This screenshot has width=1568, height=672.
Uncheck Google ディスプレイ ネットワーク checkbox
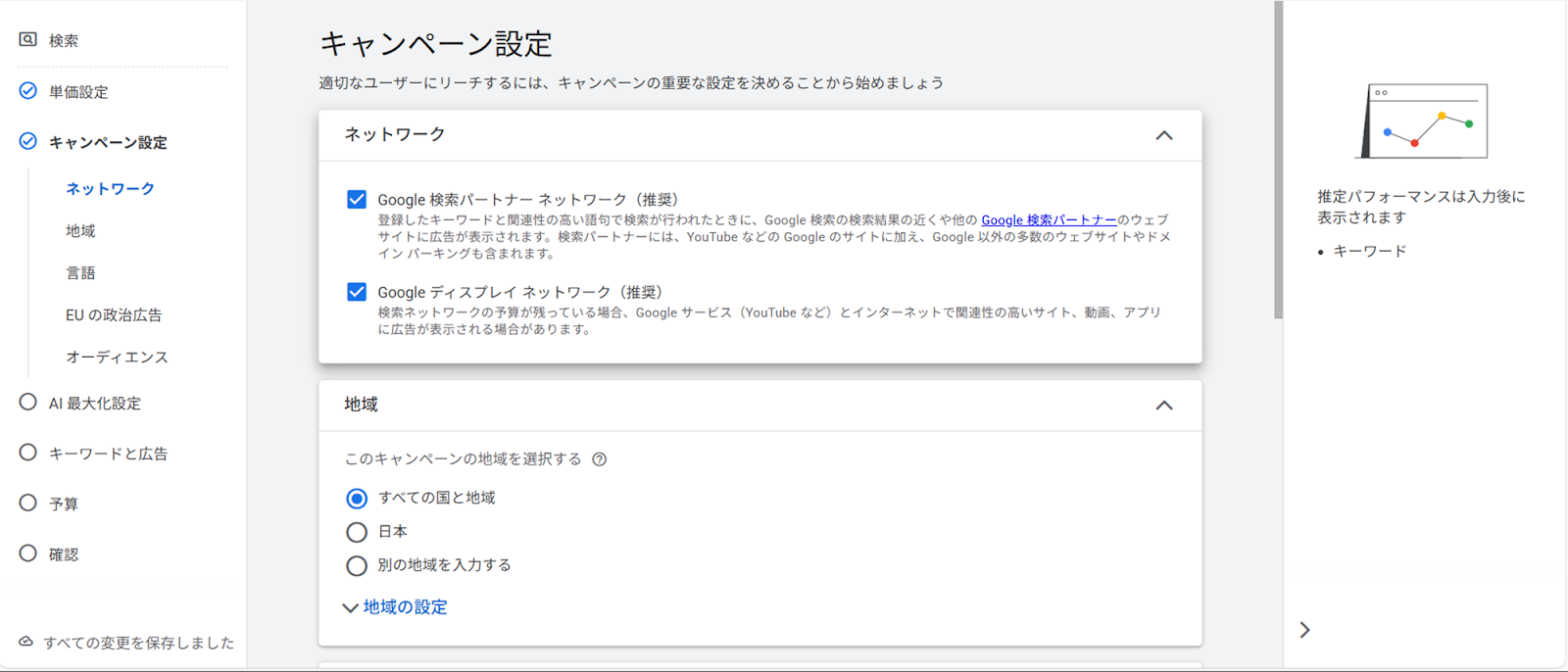(x=357, y=292)
